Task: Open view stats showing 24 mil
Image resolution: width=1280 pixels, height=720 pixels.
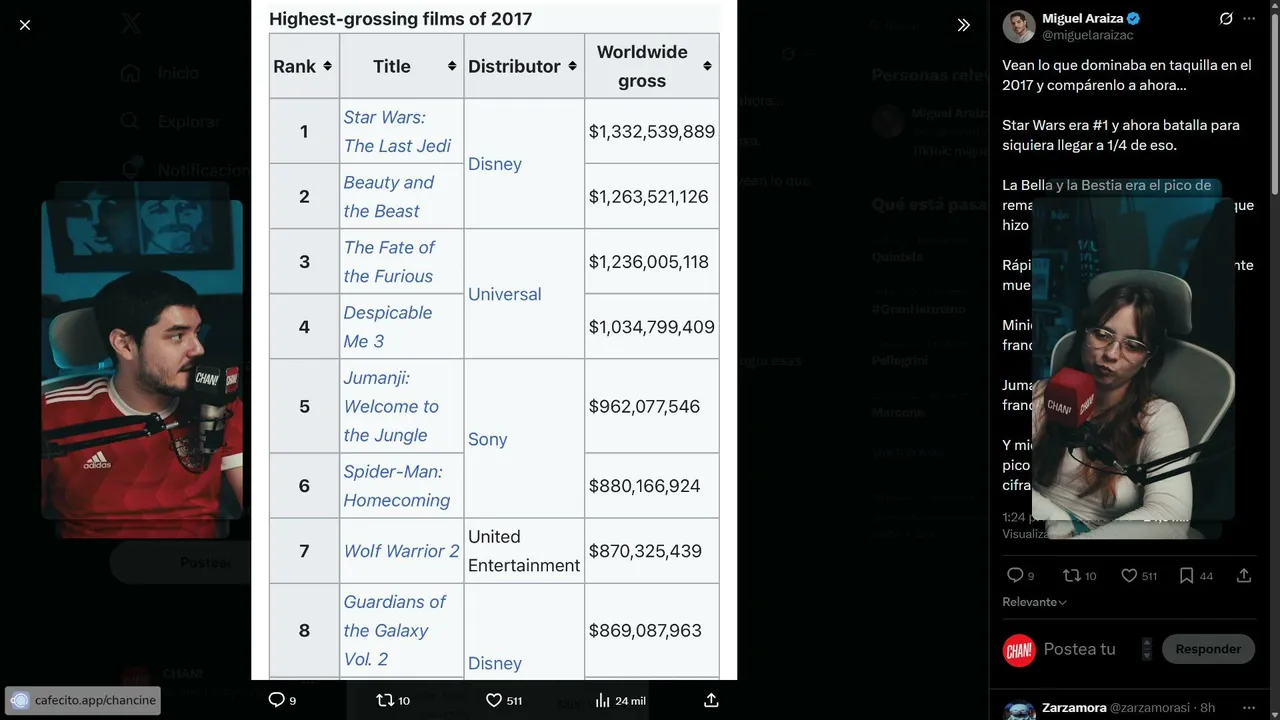Action: point(620,700)
